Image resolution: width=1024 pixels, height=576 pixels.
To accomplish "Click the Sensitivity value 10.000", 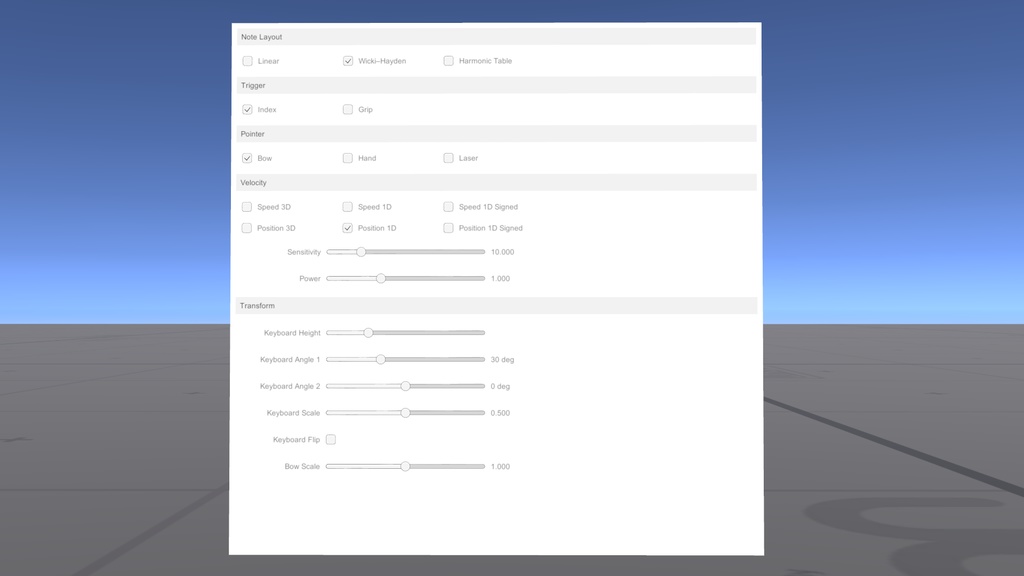I will tap(503, 252).
